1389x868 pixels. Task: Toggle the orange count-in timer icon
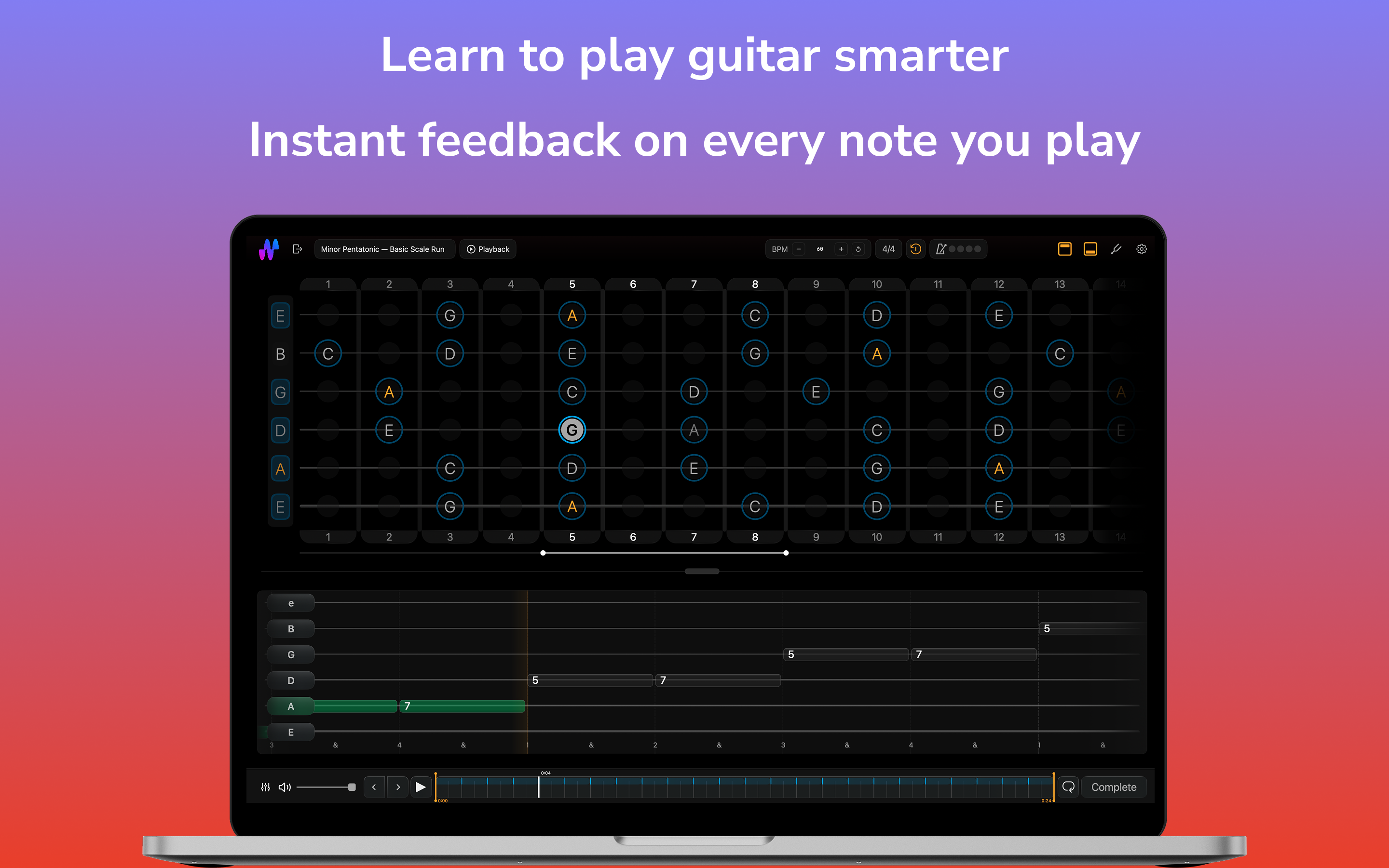click(915, 249)
